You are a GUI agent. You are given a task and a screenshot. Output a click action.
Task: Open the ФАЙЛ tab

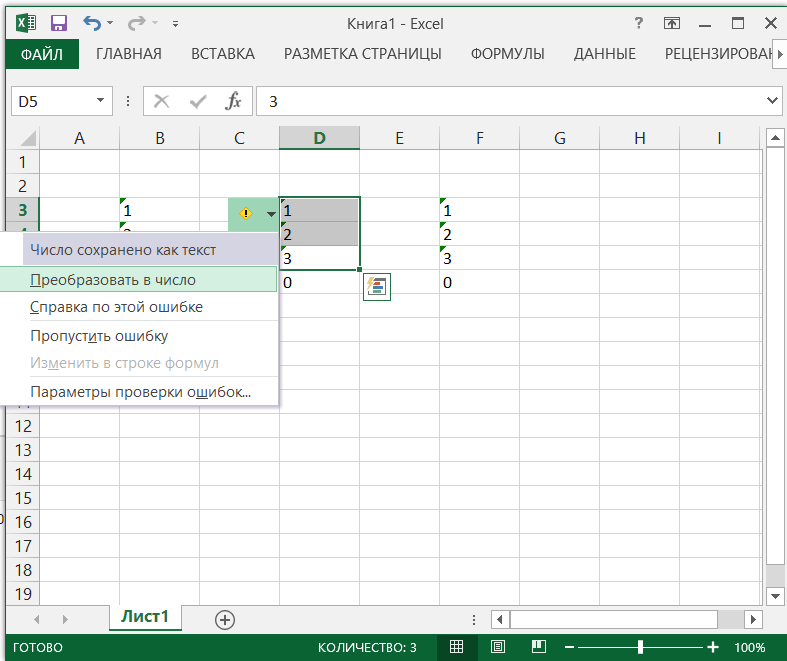pyautogui.click(x=42, y=54)
